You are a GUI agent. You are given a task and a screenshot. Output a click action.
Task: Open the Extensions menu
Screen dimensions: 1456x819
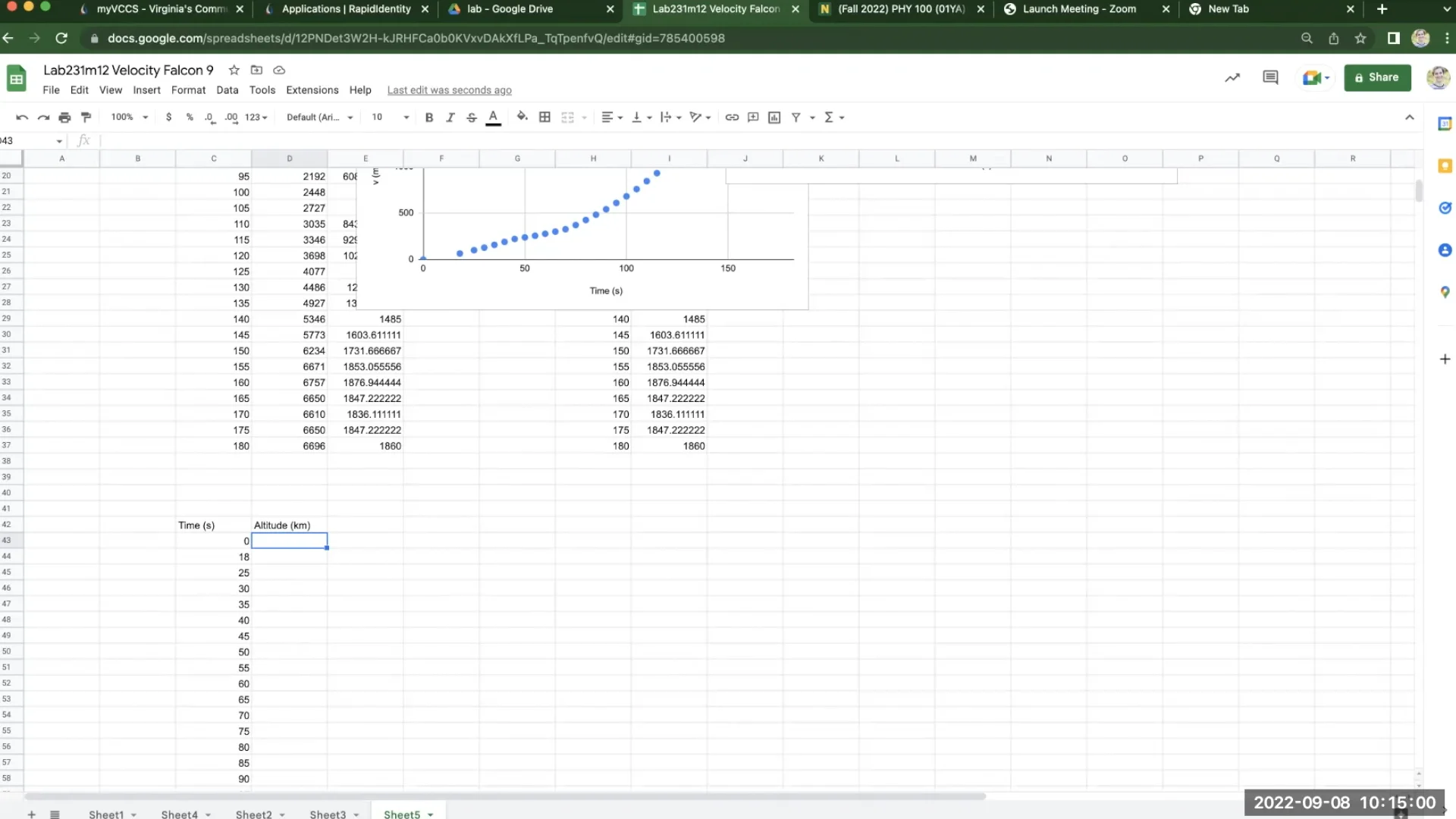tap(312, 89)
